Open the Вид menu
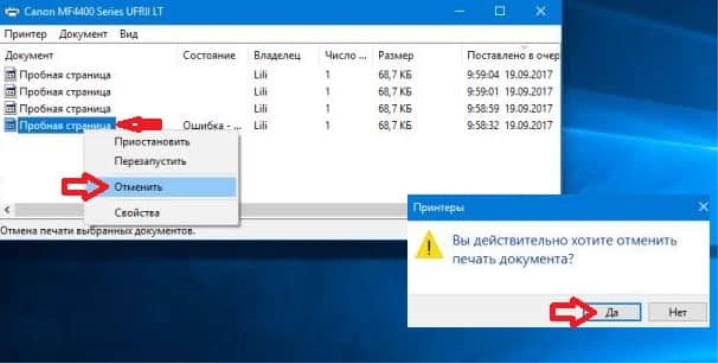 pos(129,34)
